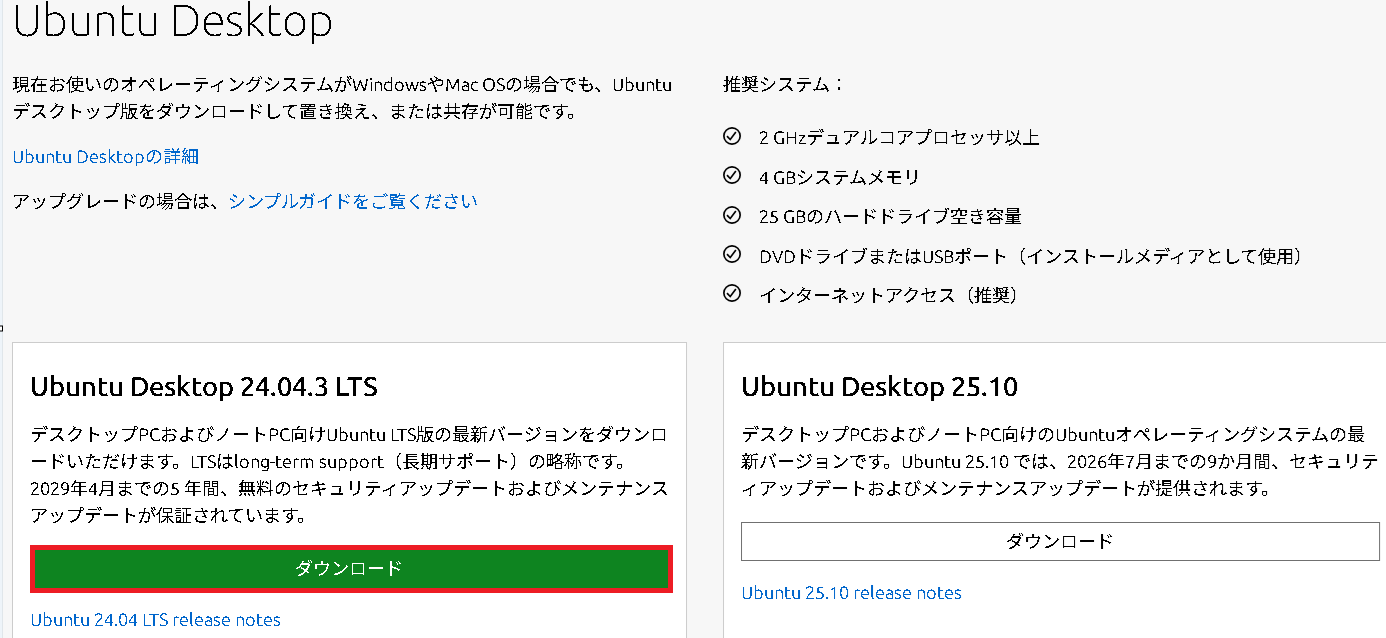The height and width of the screenshot is (638, 1386).
Task: Click the ダウンロード button for Ubuntu Desktop 25.10
Action: [1057, 541]
